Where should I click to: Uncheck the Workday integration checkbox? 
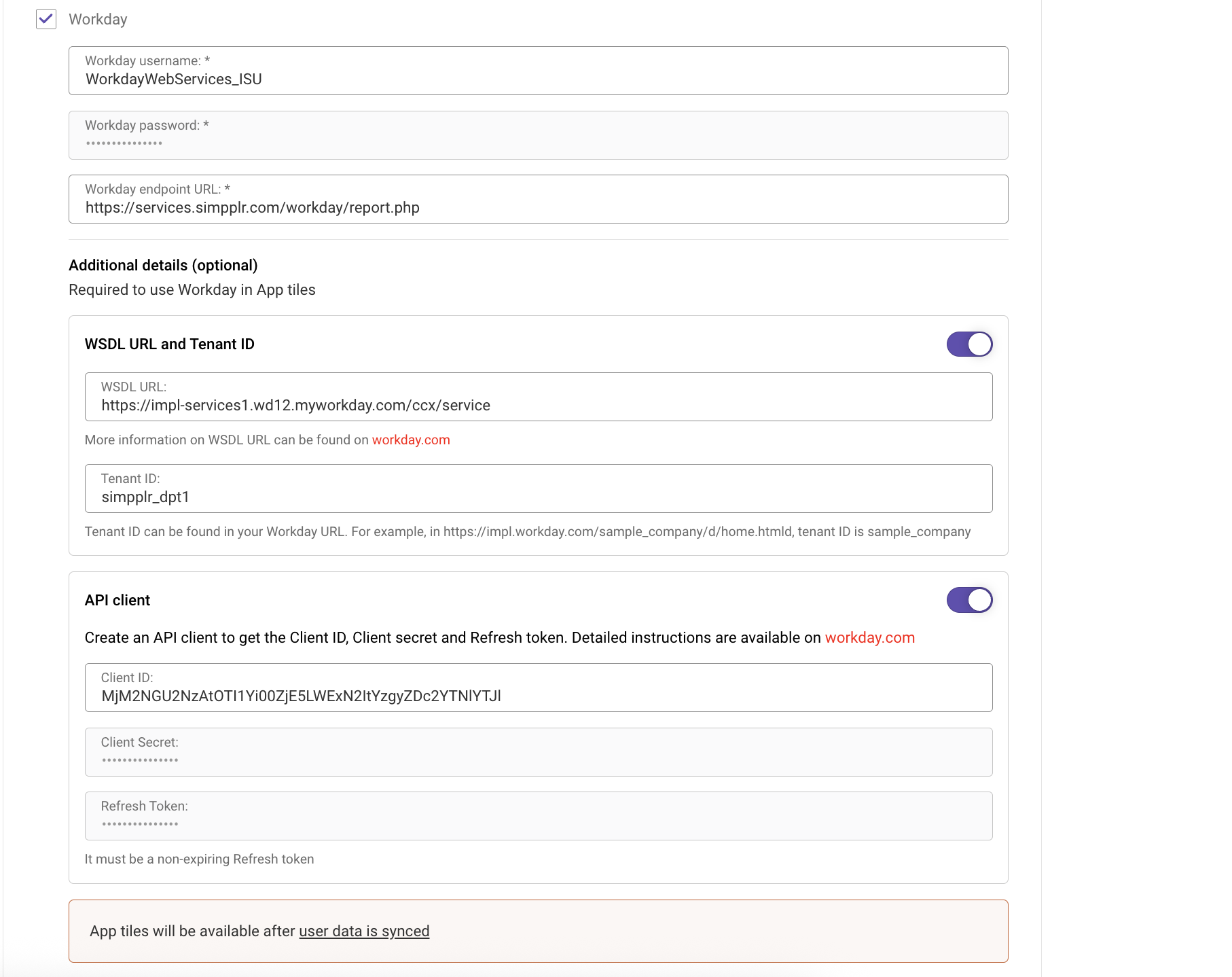click(46, 20)
